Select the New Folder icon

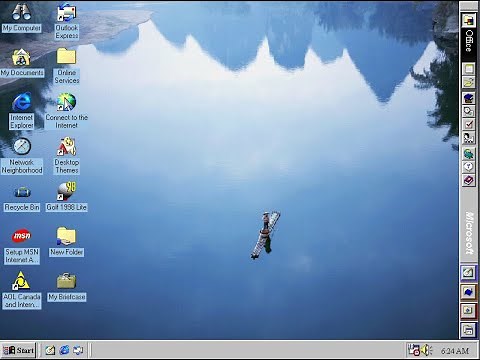coord(67,242)
